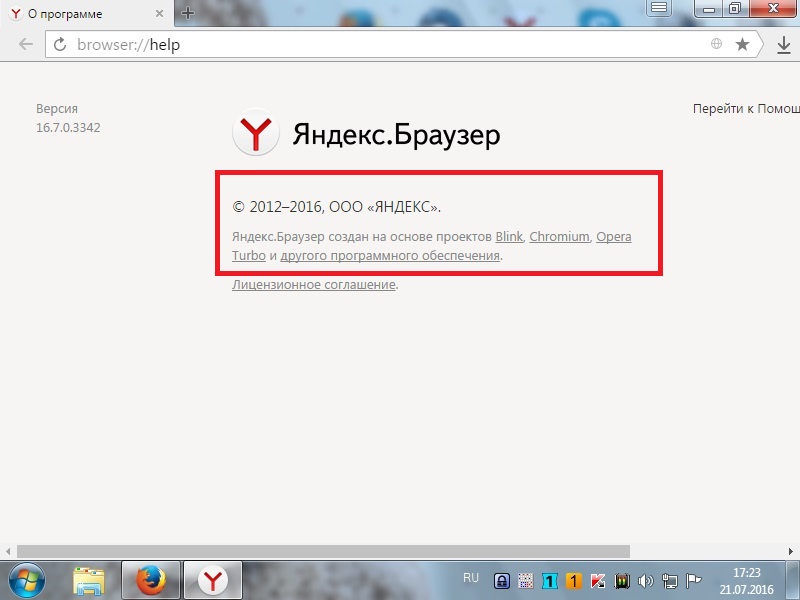
Task: Open the Blink project link
Action: click(x=509, y=237)
